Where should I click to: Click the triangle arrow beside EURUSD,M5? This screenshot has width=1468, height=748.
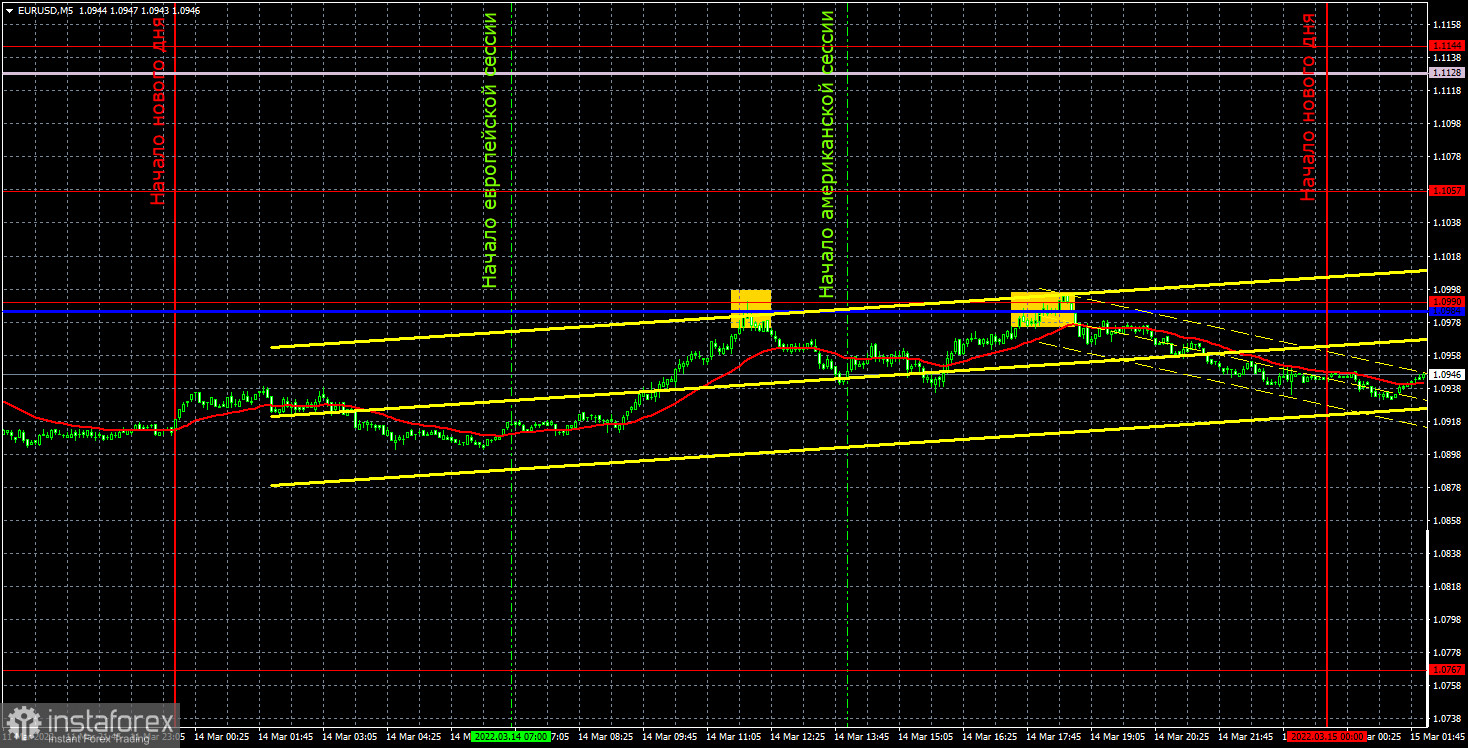[x=8, y=10]
